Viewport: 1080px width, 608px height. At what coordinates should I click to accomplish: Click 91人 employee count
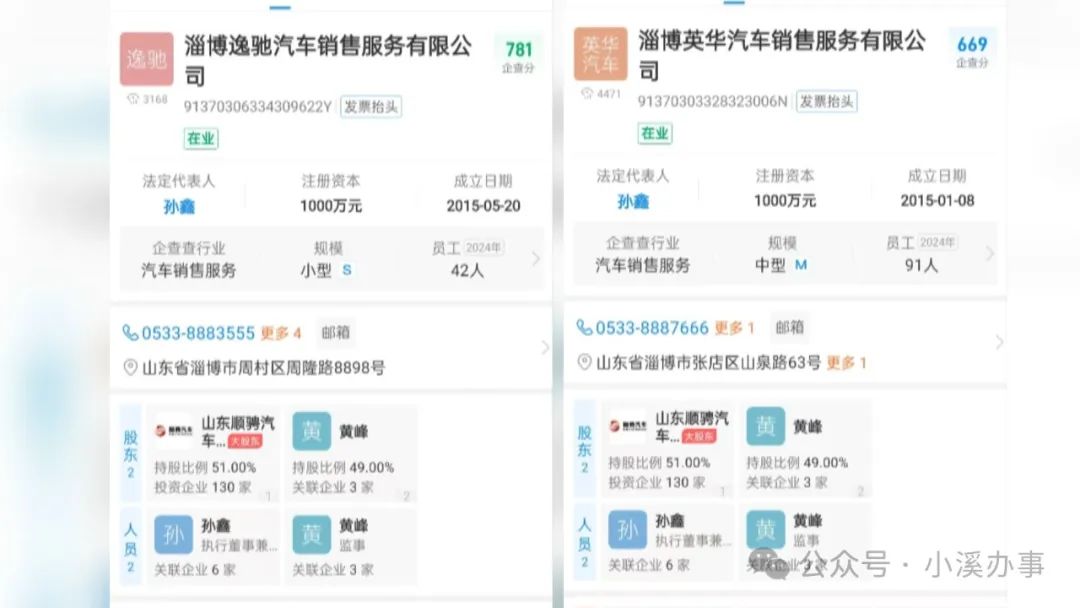[921, 266]
